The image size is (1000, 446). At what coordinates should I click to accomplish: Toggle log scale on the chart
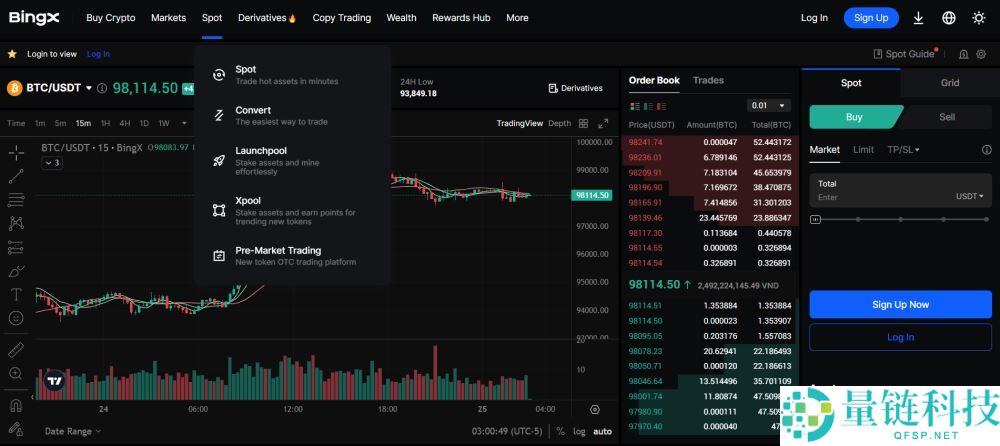click(x=579, y=431)
